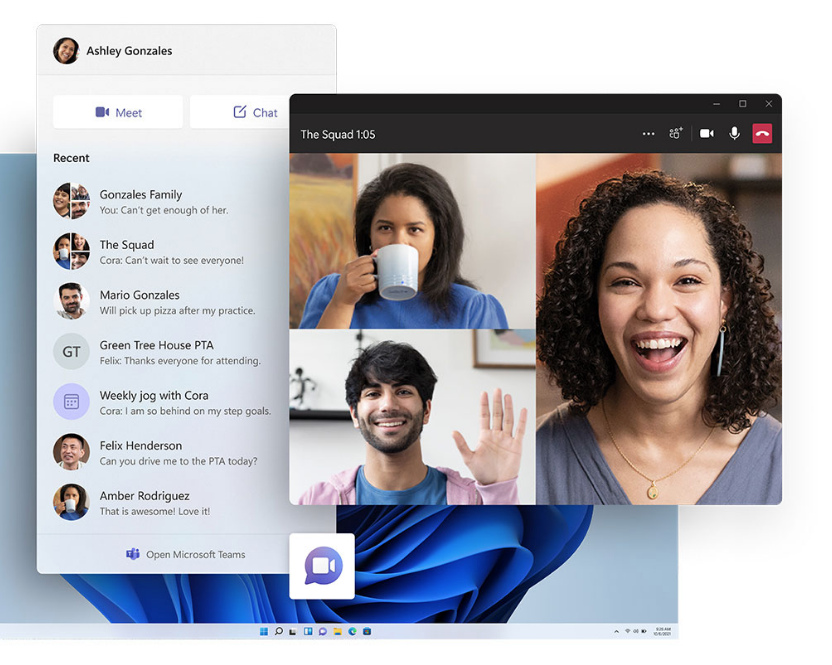Click the calendar icon for Weekly jog
Image resolution: width=832 pixels, height=665 pixels.
[71, 402]
